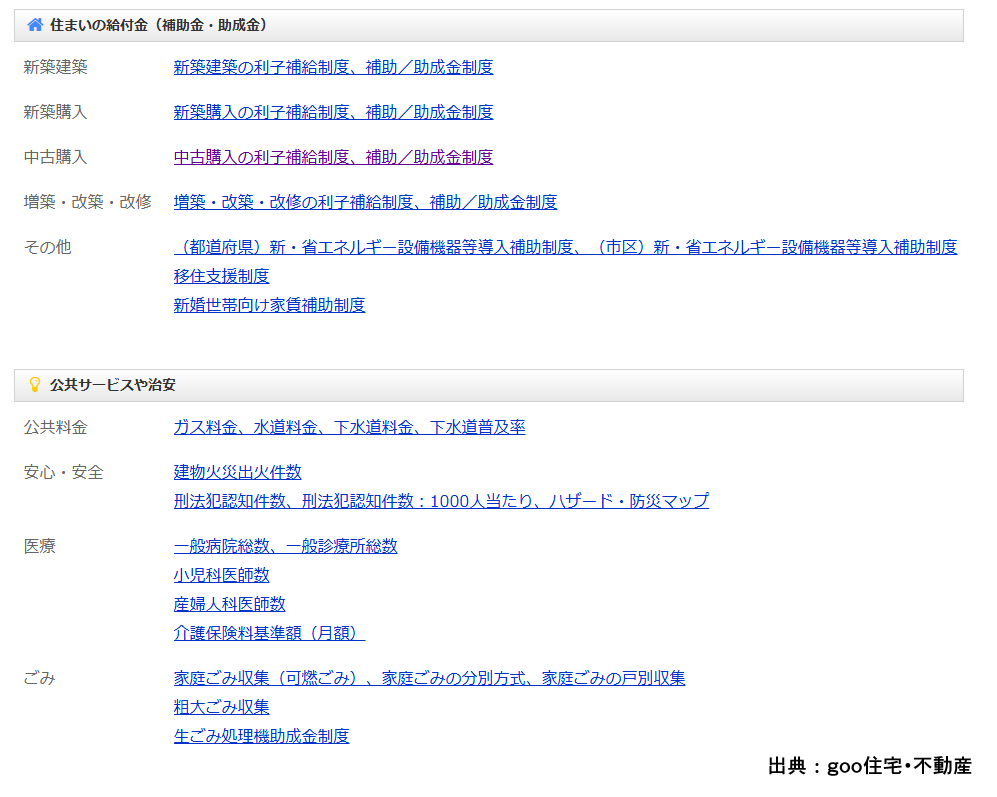Open 新築購入の利子補給制度 link
Screen dimensions: 997x797
333,112
